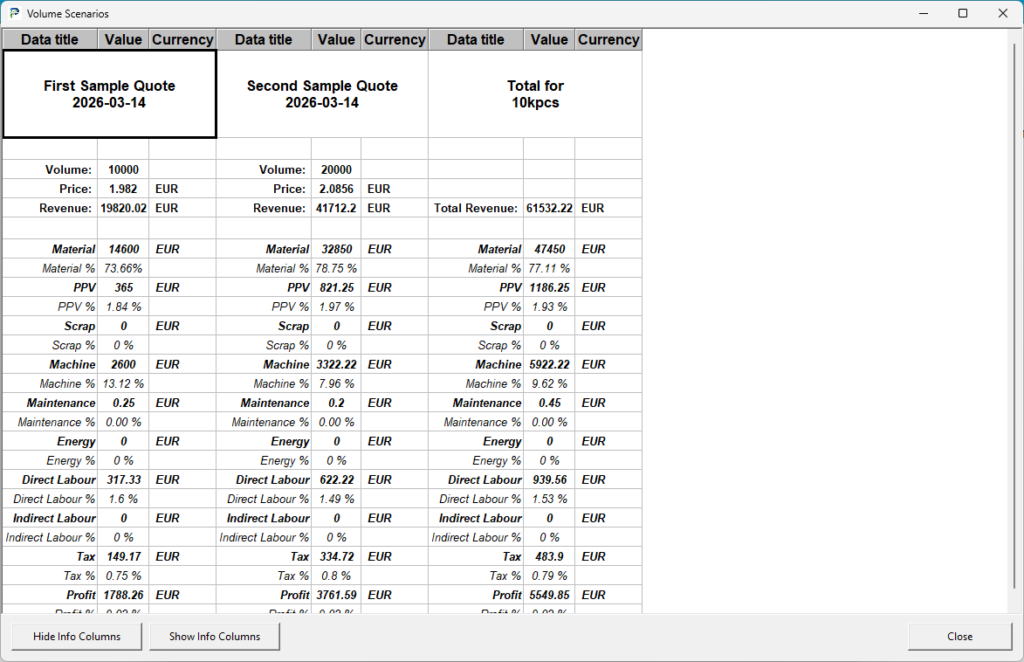Image resolution: width=1024 pixels, height=662 pixels.
Task: Select the Material value 47450 cell
Action: [549, 249]
